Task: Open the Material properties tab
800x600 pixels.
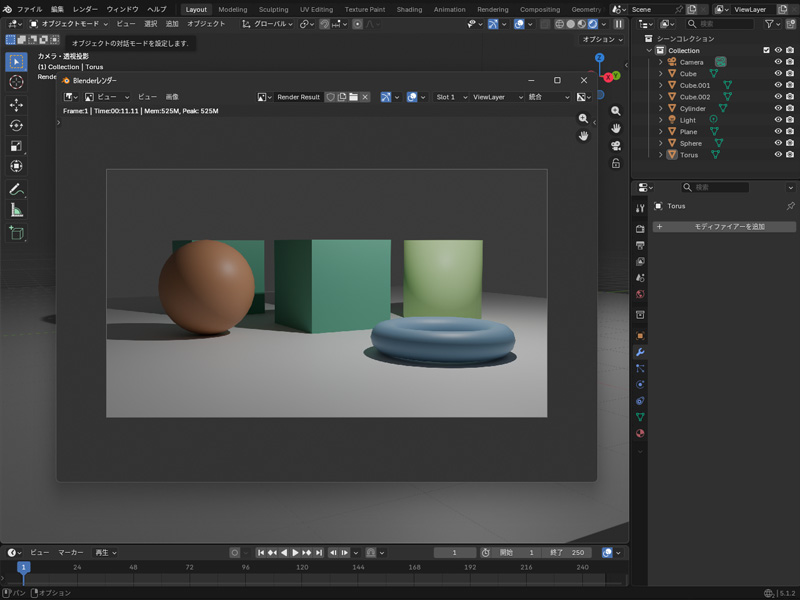Action: click(640, 433)
